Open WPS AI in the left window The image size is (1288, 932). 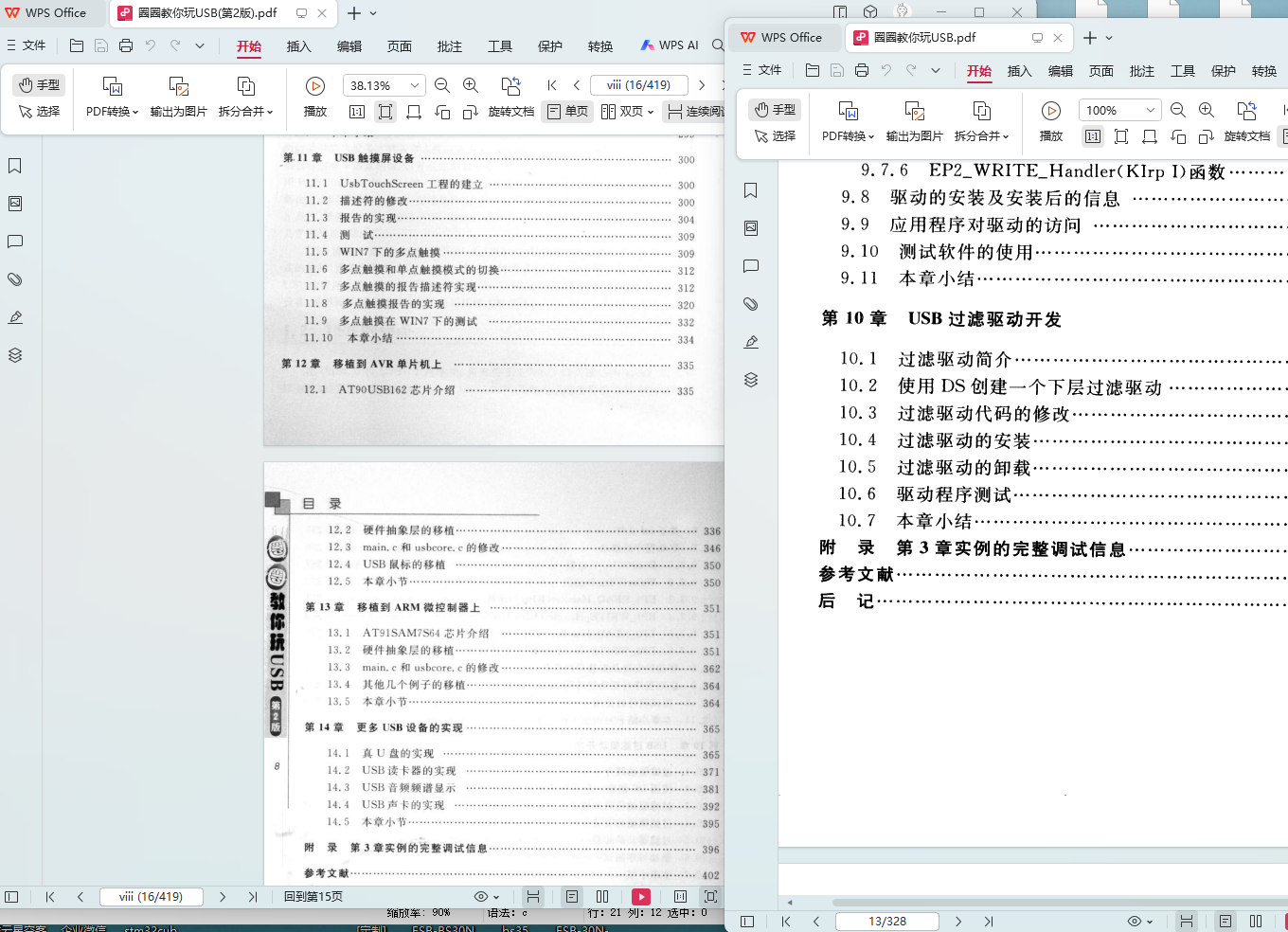click(x=670, y=45)
